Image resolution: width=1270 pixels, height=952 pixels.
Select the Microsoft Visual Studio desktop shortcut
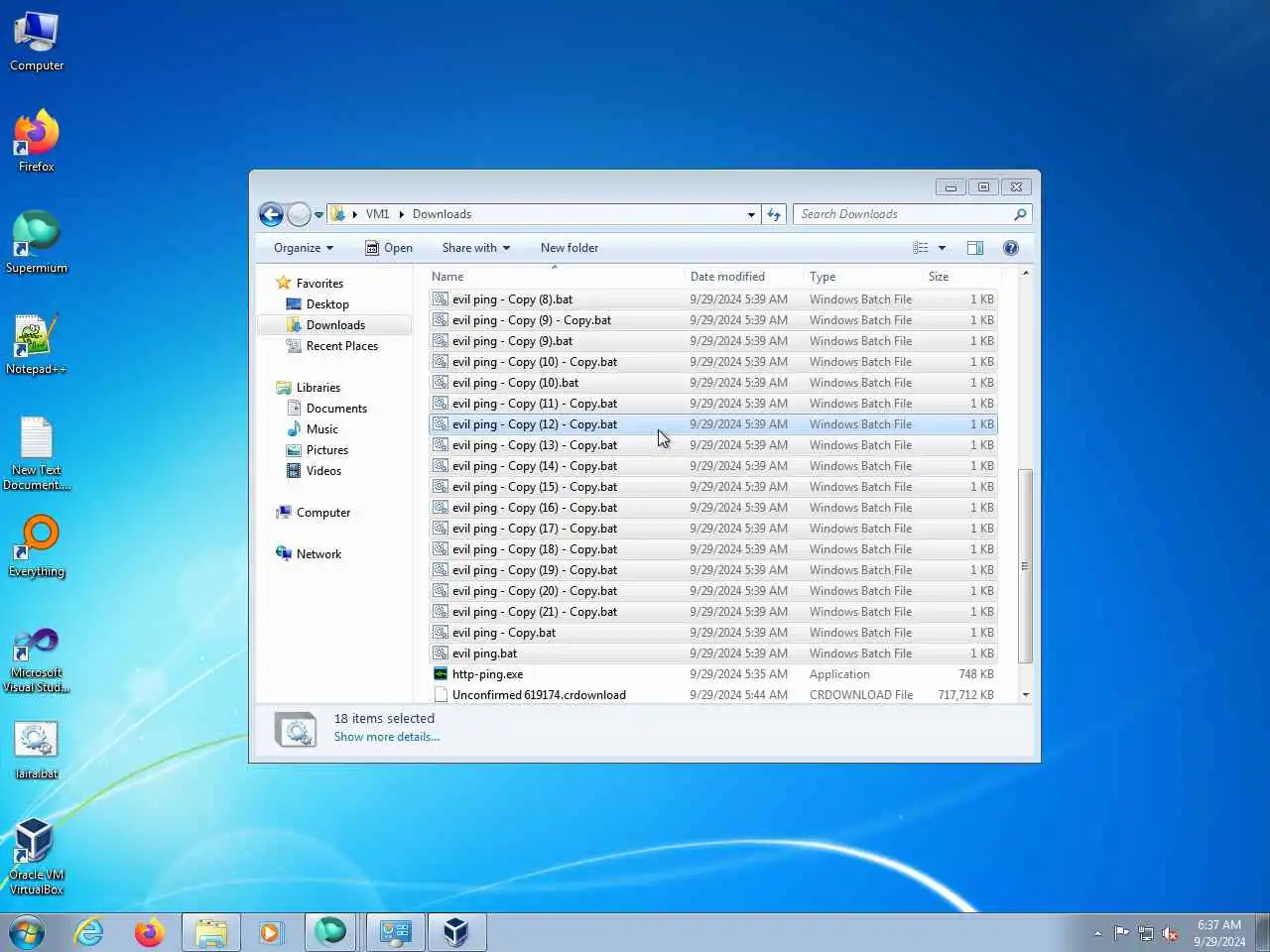37,660
